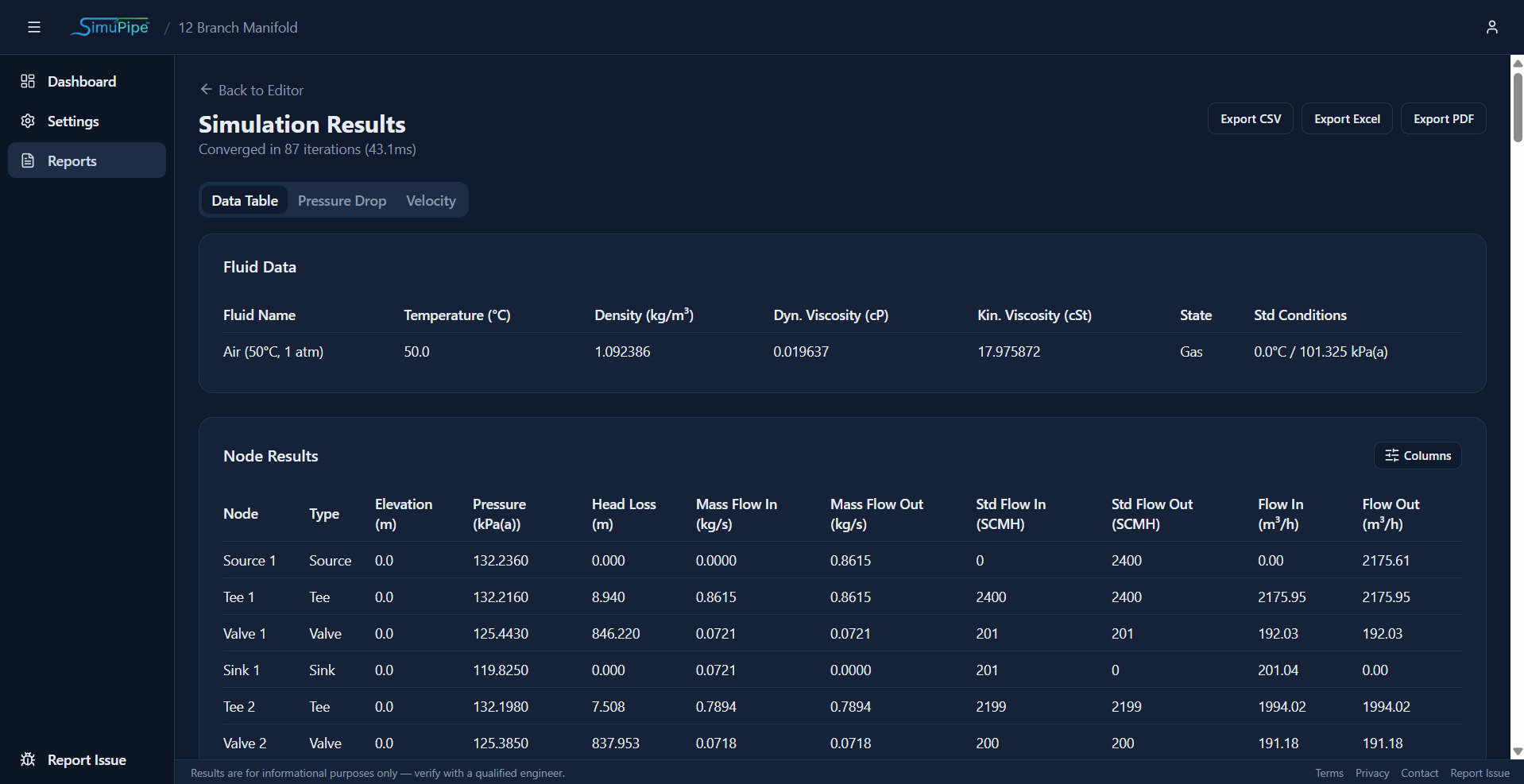Click the Flow In (m³/h) column header

click(x=1280, y=514)
